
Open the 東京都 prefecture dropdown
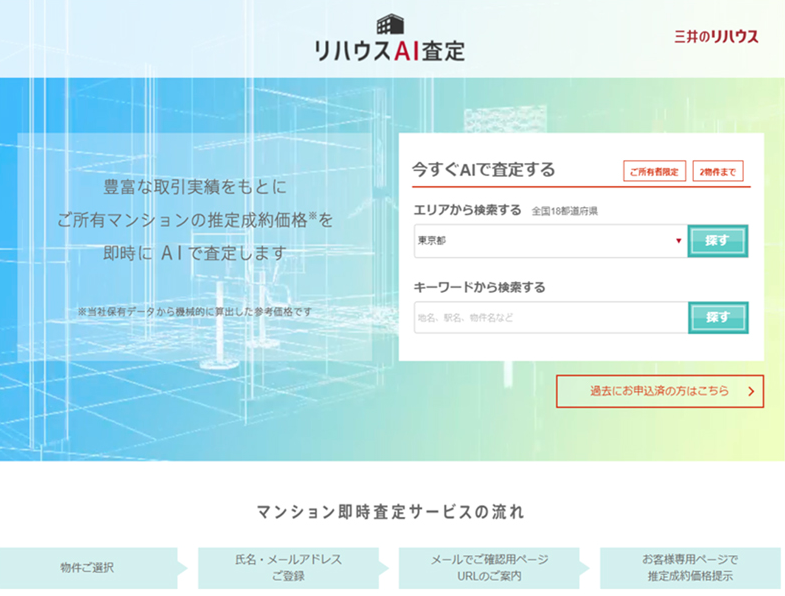tap(549, 241)
